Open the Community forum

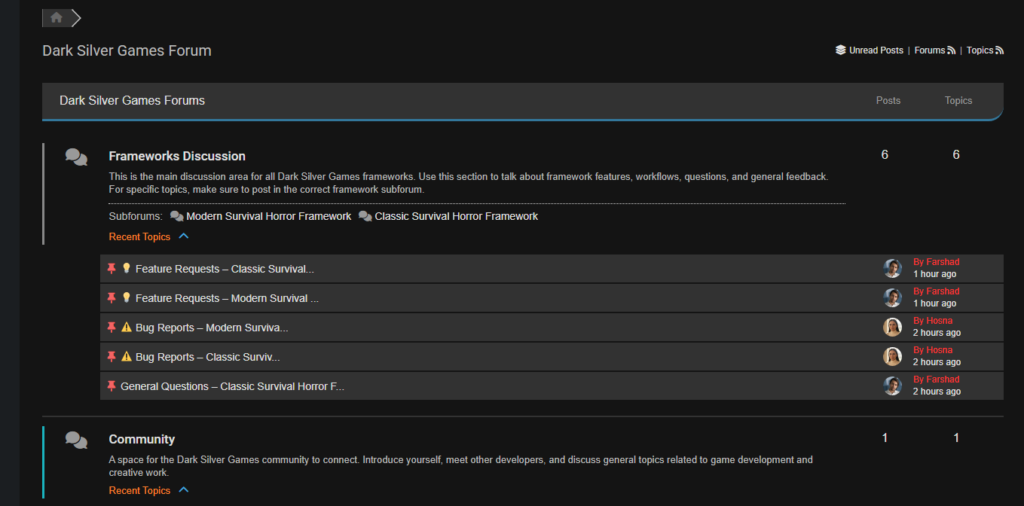tap(141, 439)
